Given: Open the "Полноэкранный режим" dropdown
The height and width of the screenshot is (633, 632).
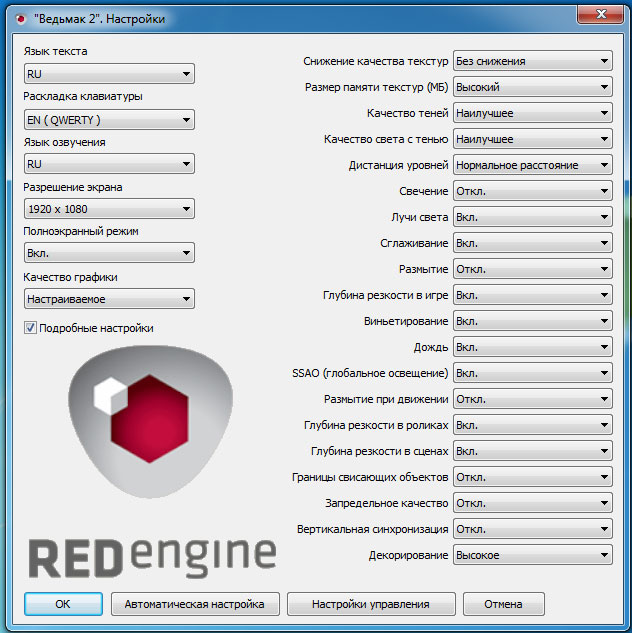Looking at the screenshot, I should 109,253.
